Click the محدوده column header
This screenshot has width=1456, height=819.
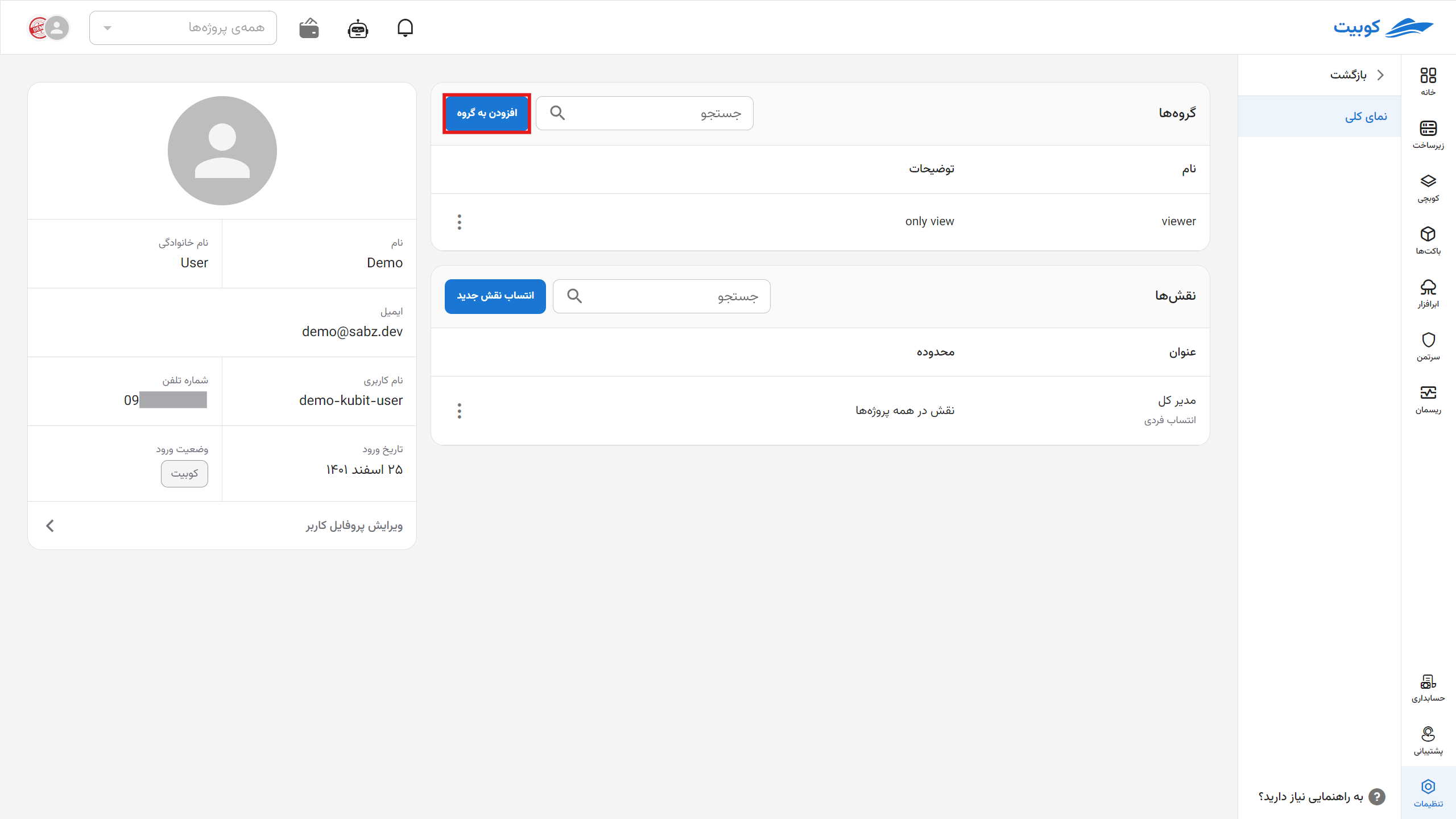point(936,352)
